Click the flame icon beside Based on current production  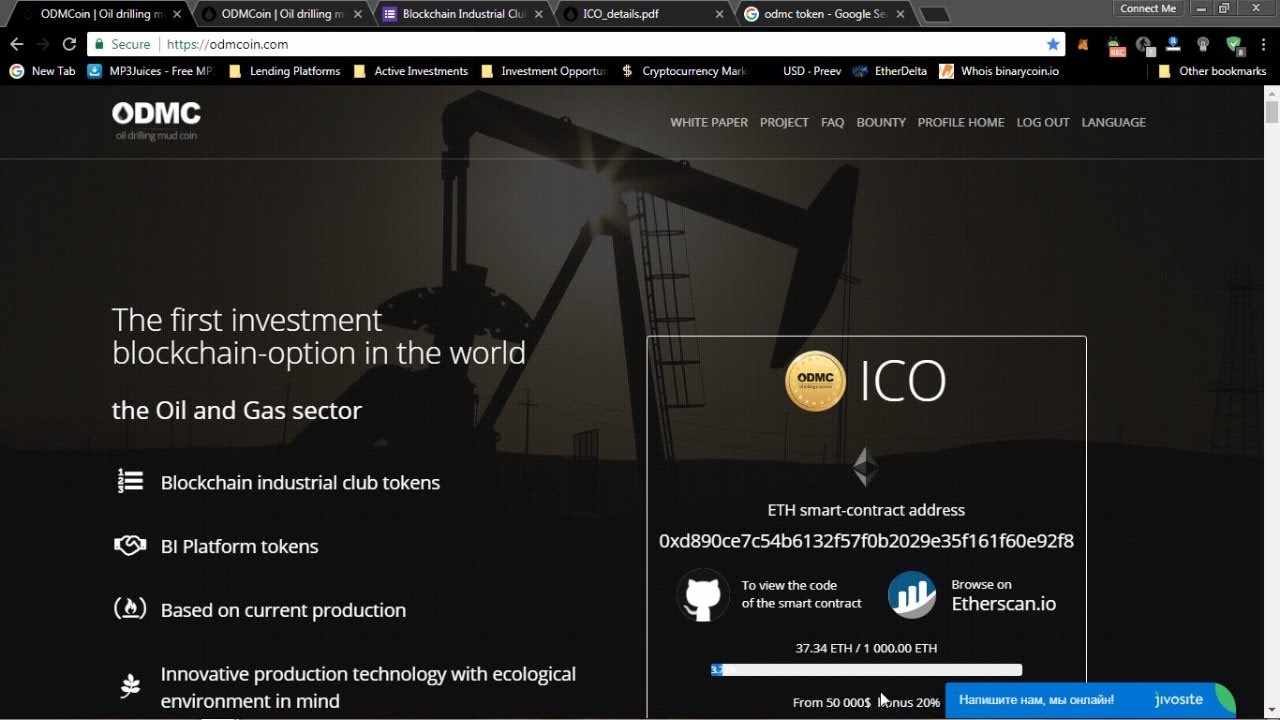(130, 609)
